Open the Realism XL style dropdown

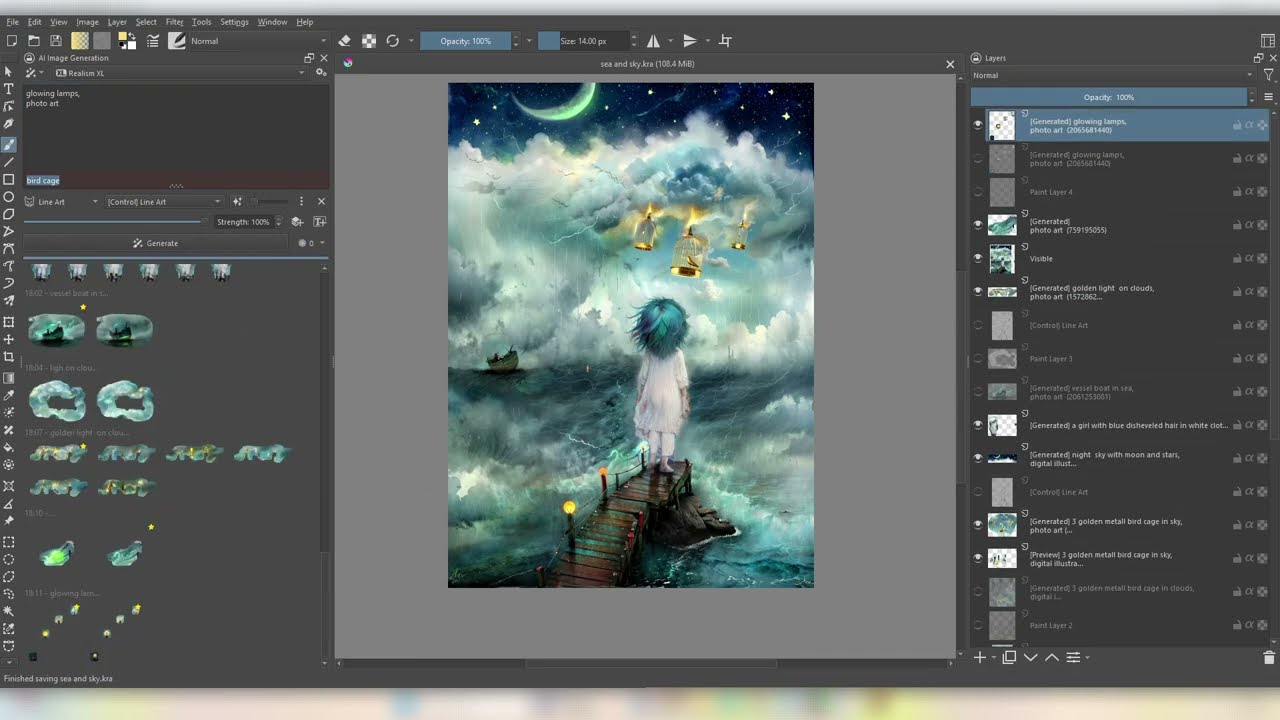pyautogui.click(x=180, y=73)
